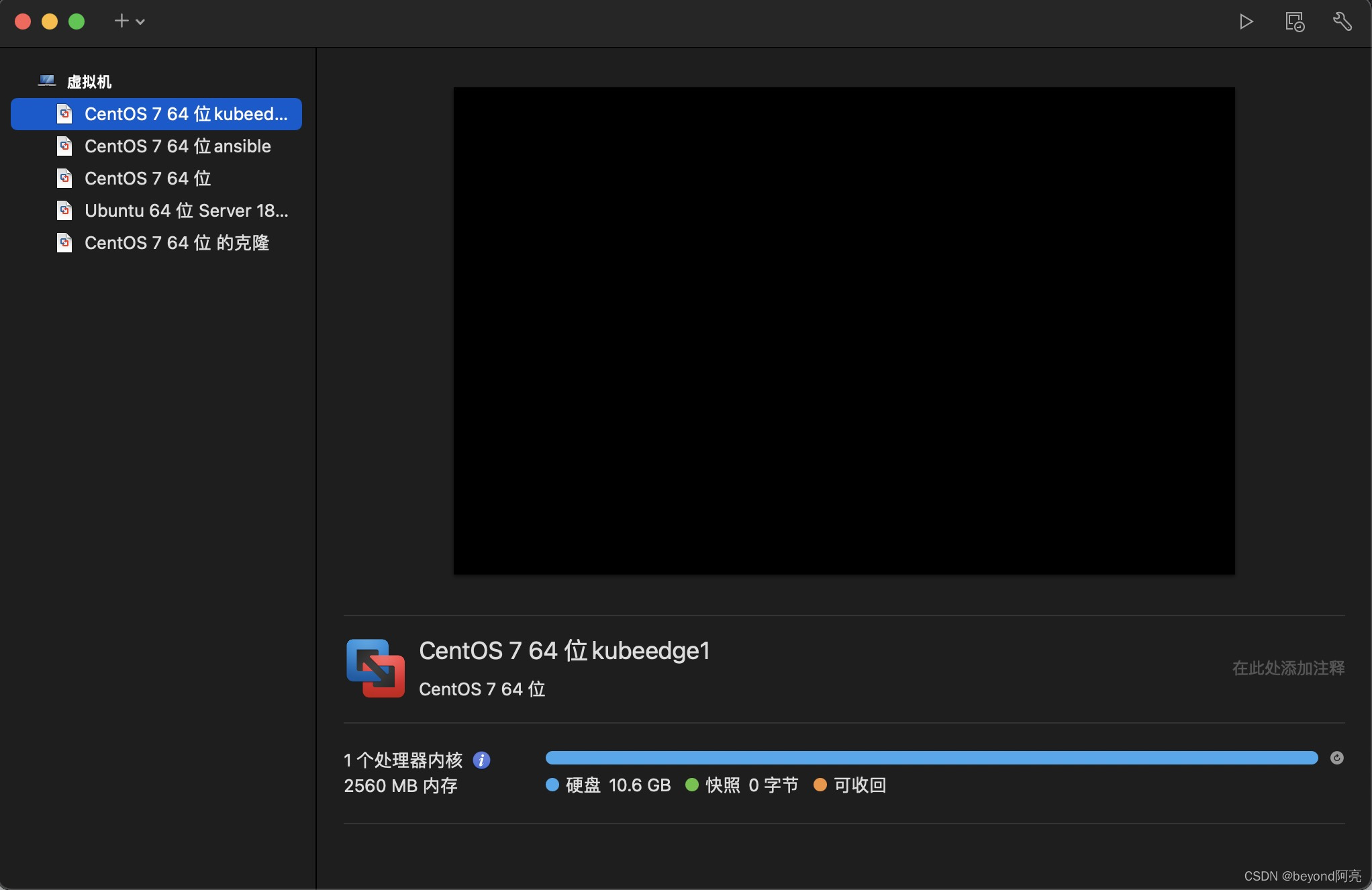Select CentOS 7 64 位 ansible VM
This screenshot has width=1372, height=890.
coord(156,146)
